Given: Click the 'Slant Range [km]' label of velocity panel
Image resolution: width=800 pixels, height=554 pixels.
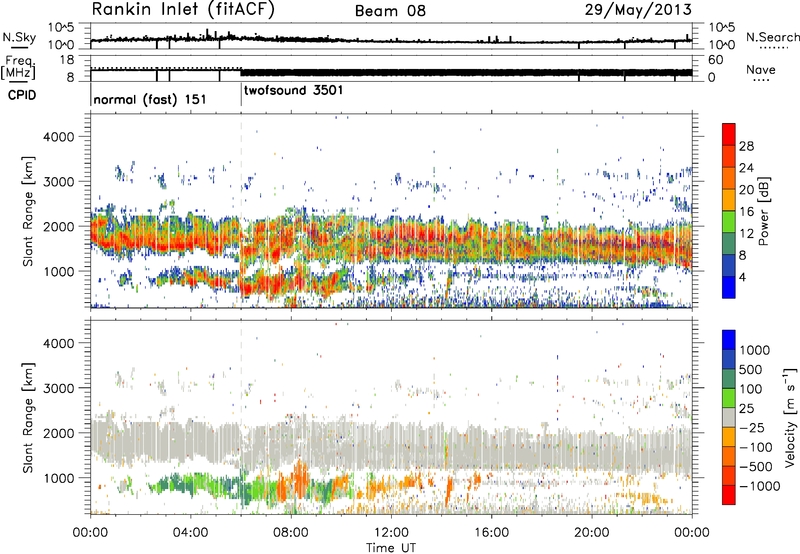Looking at the screenshot, I should coord(29,417).
